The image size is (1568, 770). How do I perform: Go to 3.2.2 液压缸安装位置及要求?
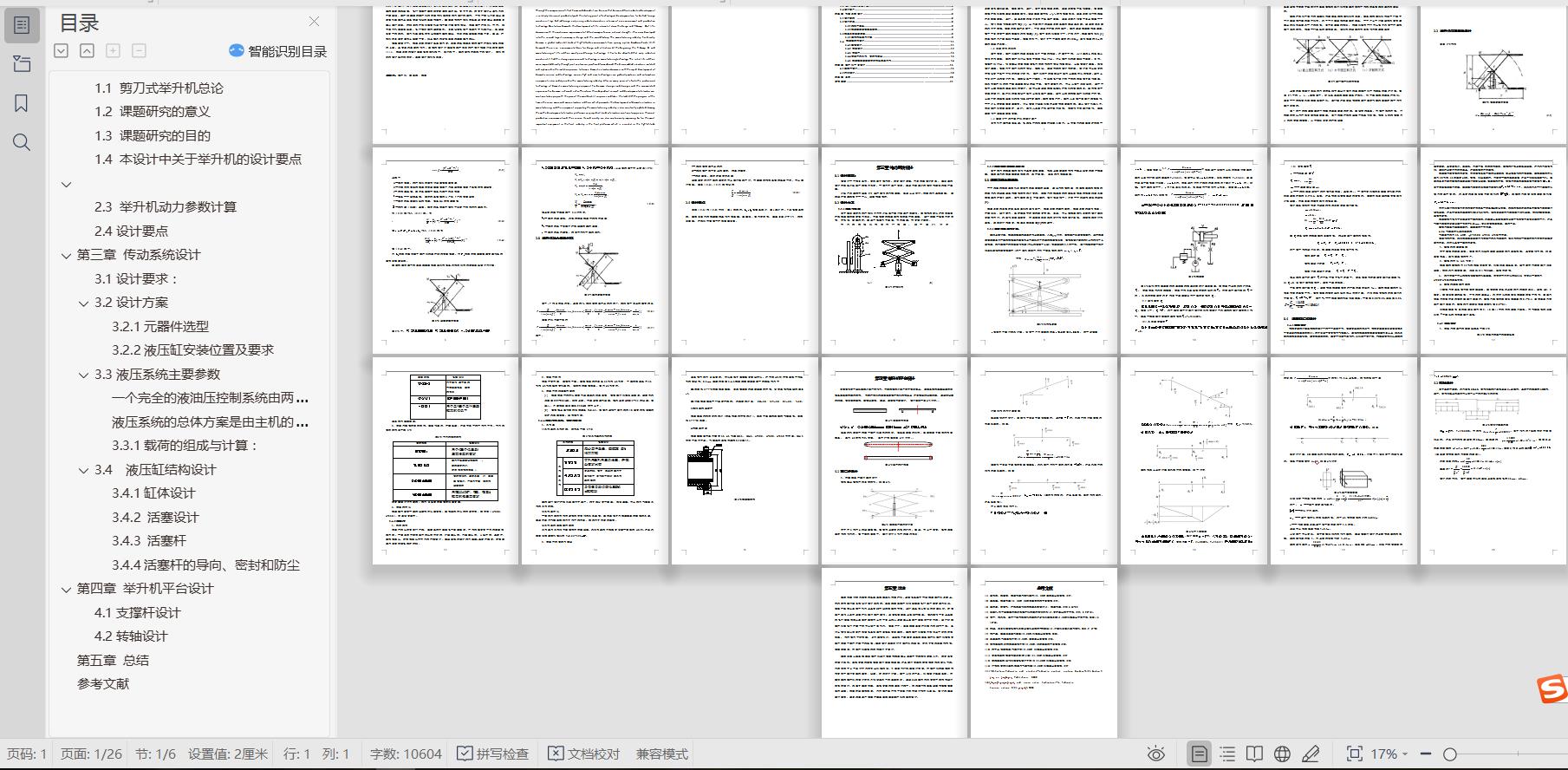(192, 349)
